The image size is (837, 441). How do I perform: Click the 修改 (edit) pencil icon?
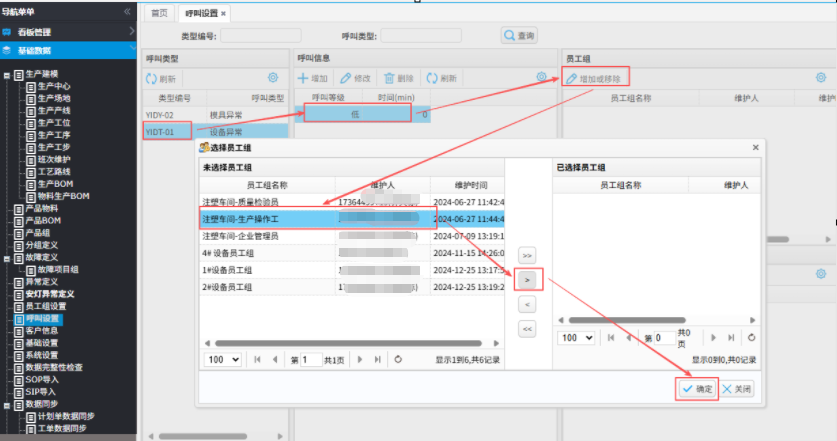pos(346,77)
